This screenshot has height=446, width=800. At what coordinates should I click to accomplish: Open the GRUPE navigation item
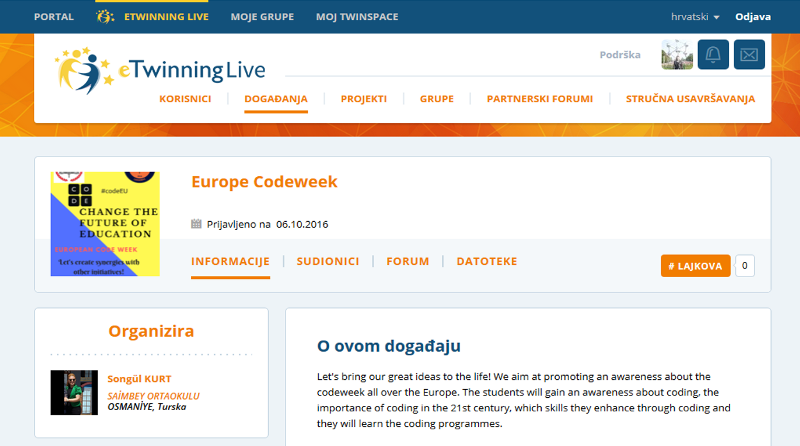point(437,99)
